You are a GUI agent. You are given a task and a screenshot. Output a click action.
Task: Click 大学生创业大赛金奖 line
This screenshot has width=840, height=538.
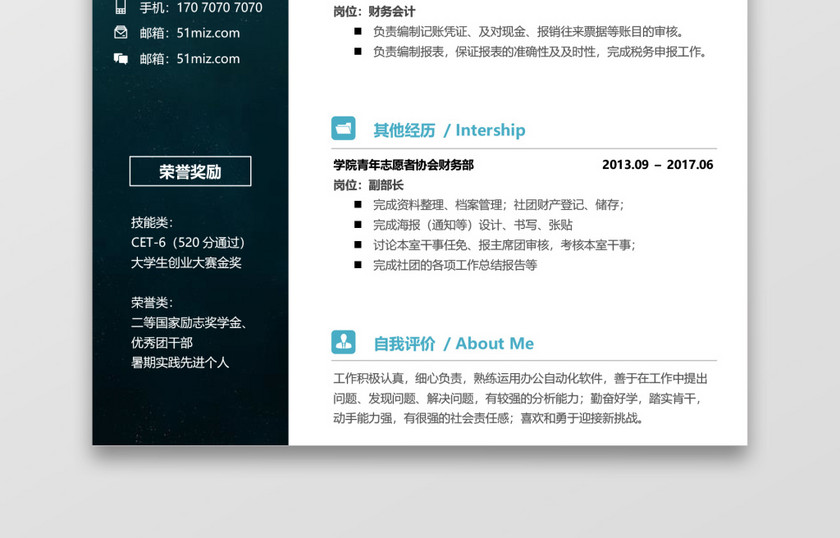[x=186, y=263]
